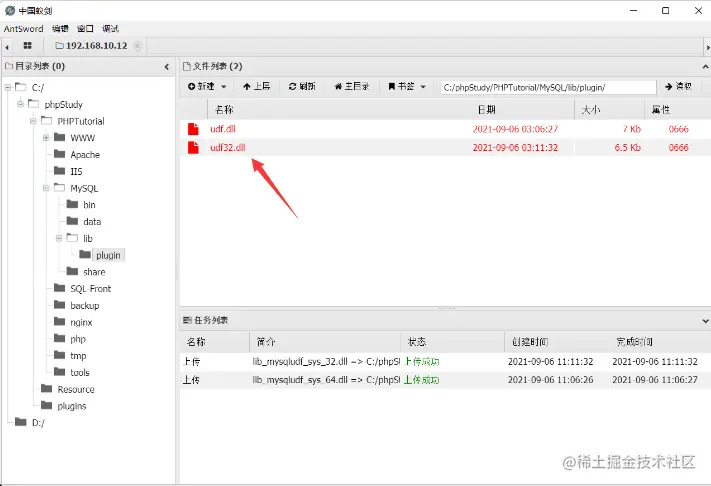
Task: Open the 调试 menu
Action: coord(110,29)
